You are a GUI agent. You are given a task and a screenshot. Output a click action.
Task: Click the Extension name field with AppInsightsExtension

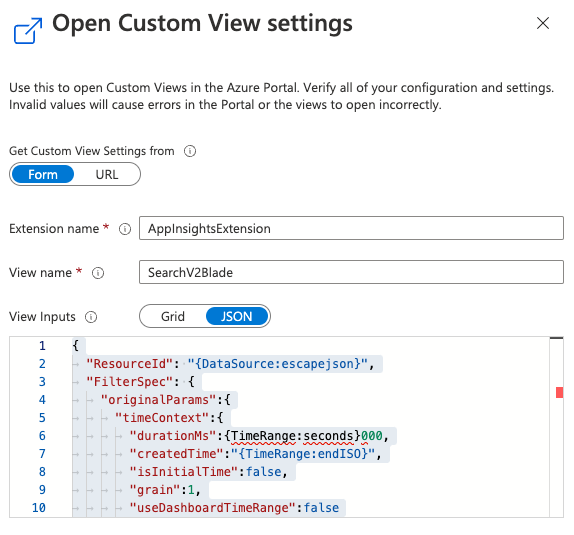(351, 228)
